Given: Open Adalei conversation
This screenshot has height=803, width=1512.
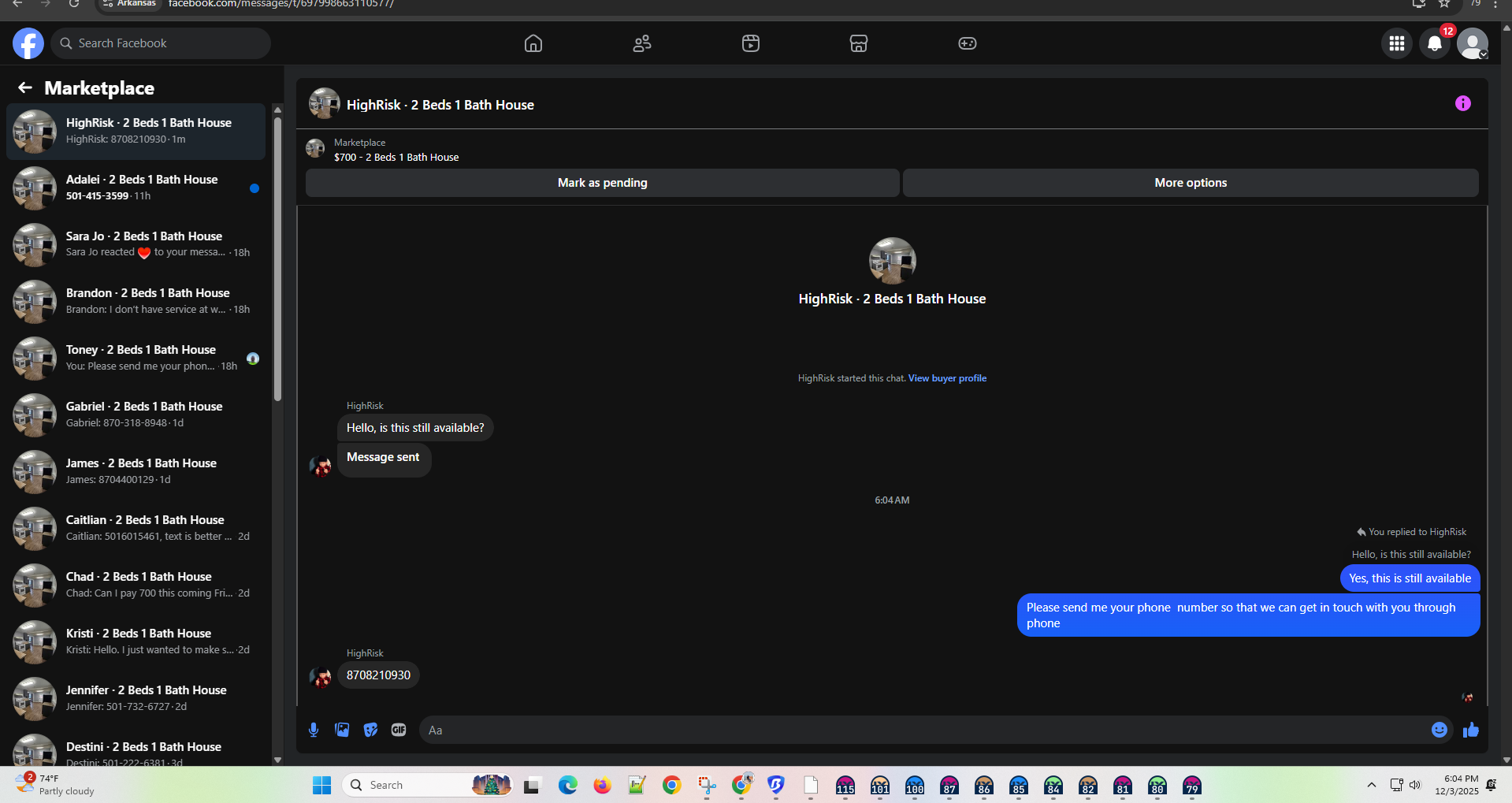Looking at the screenshot, I should coord(136,188).
